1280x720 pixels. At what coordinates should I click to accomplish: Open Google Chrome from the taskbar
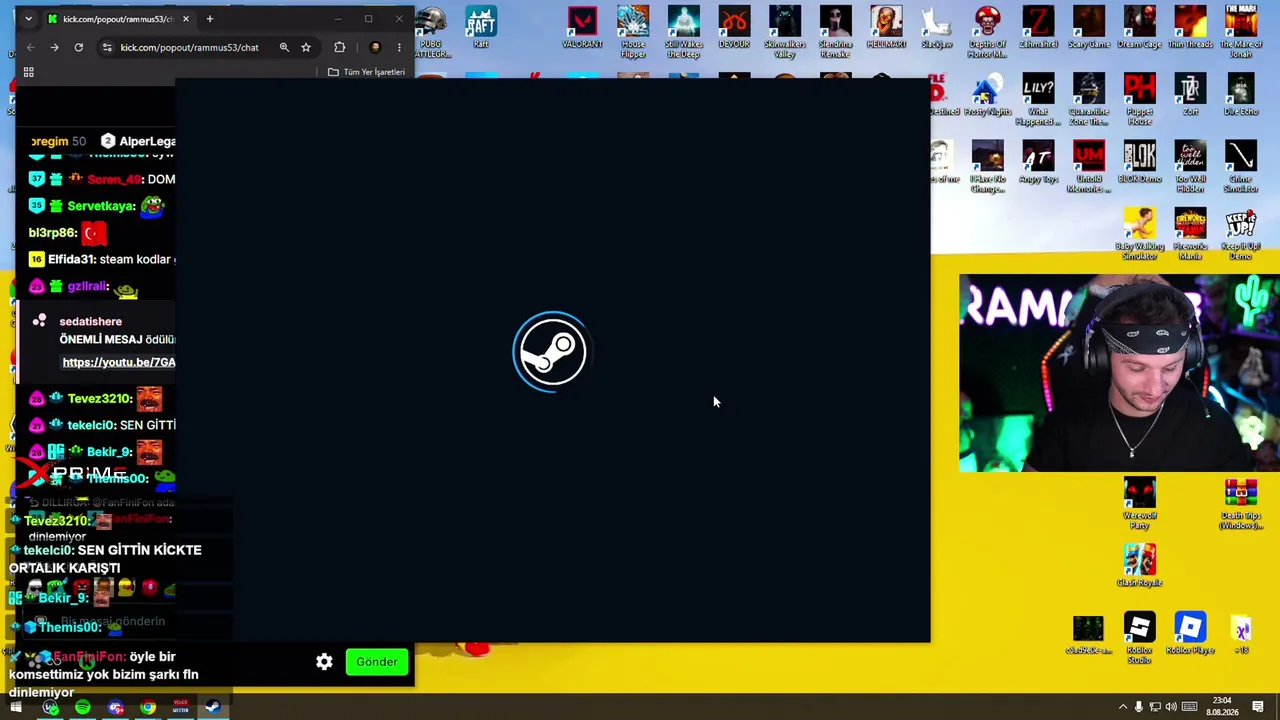tap(148, 708)
